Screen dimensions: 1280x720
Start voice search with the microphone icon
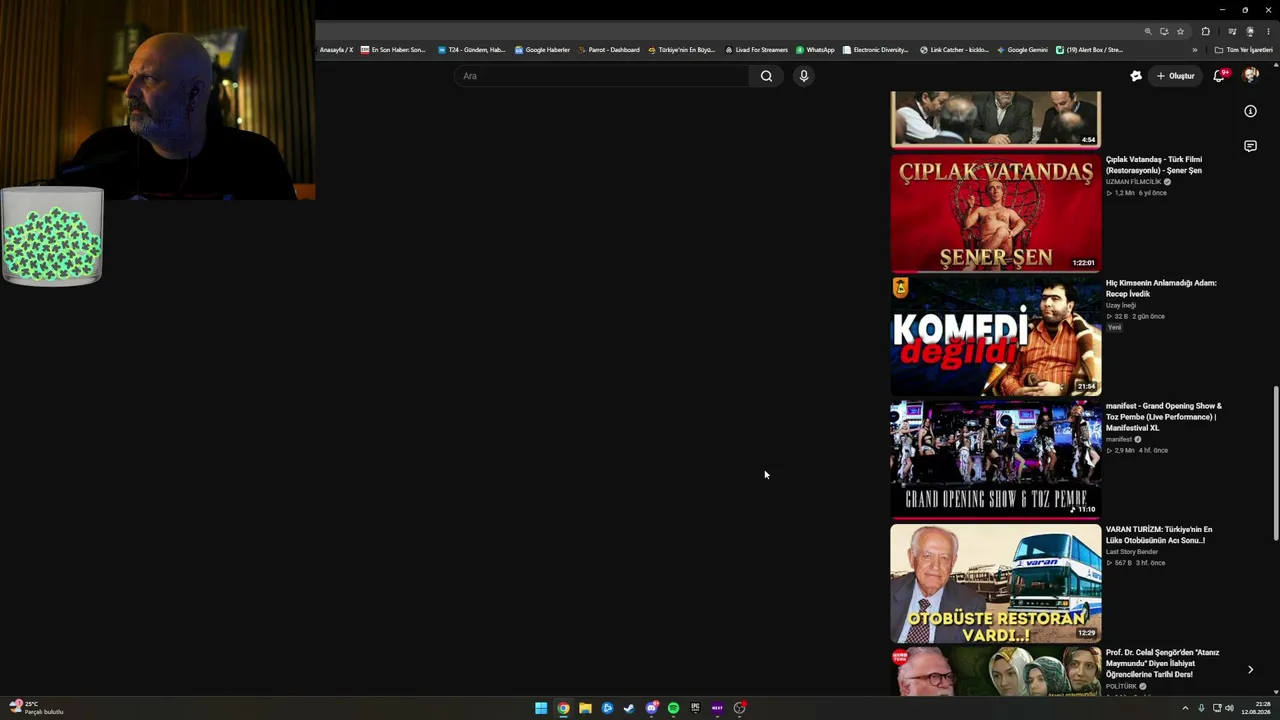pyautogui.click(x=803, y=76)
